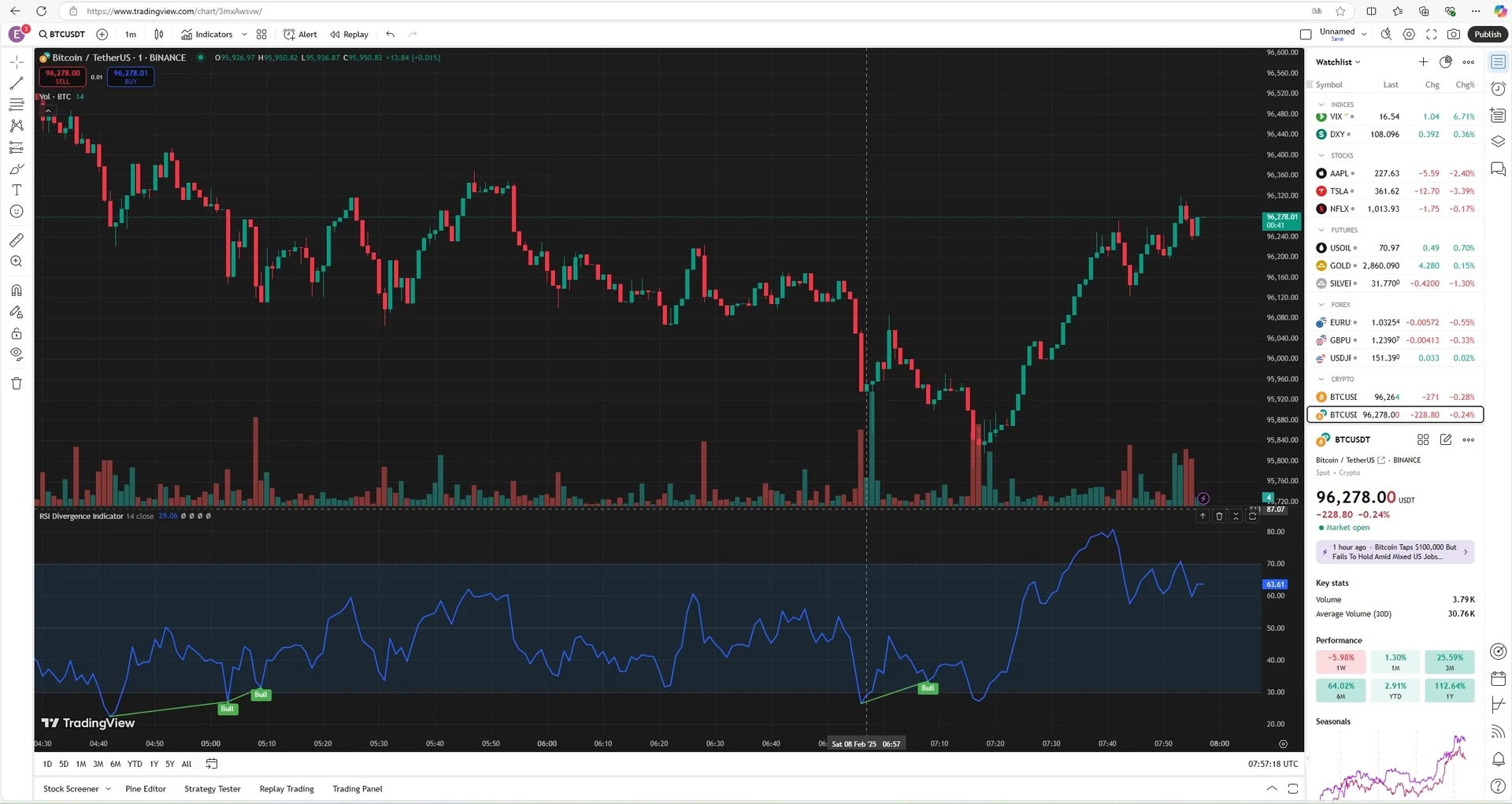This screenshot has height=804, width=1512.
Task: Click the blue BUY price button
Action: click(x=131, y=76)
